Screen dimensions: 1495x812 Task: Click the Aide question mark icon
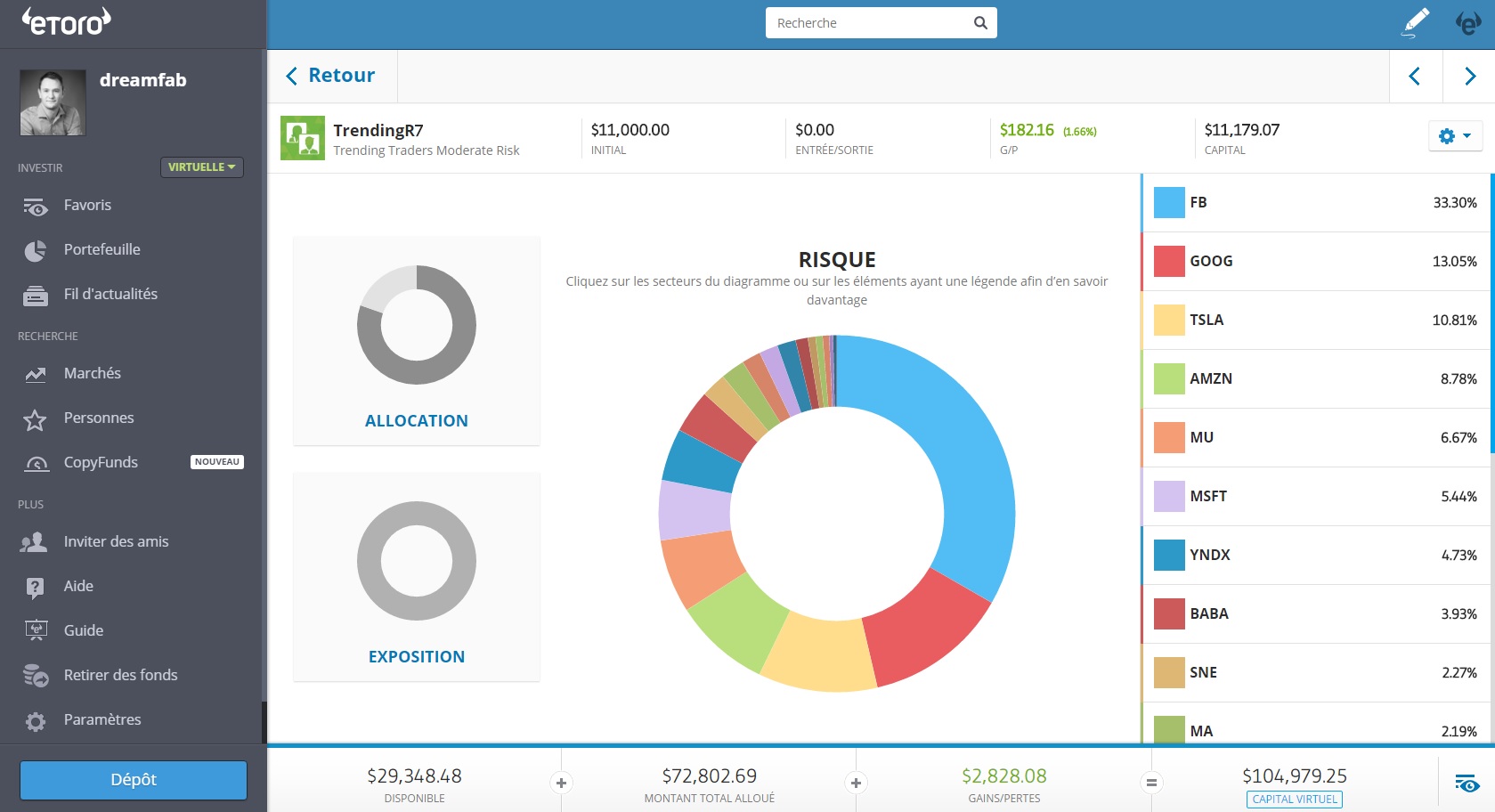pyautogui.click(x=35, y=588)
